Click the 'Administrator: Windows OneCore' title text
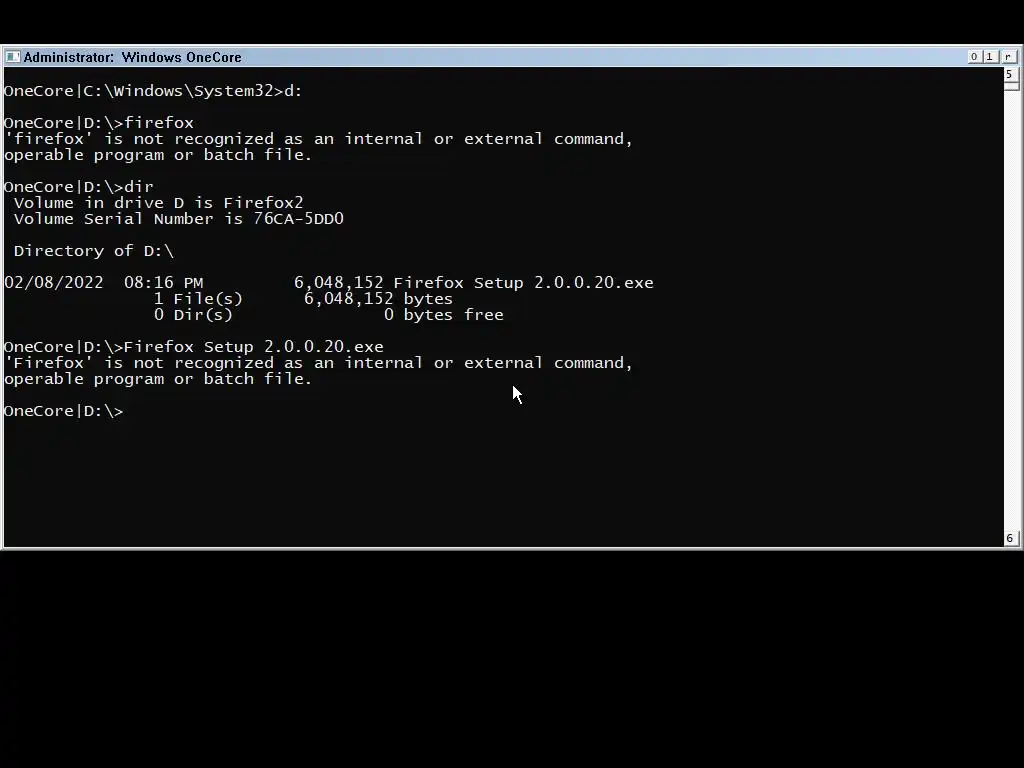 coord(133,57)
